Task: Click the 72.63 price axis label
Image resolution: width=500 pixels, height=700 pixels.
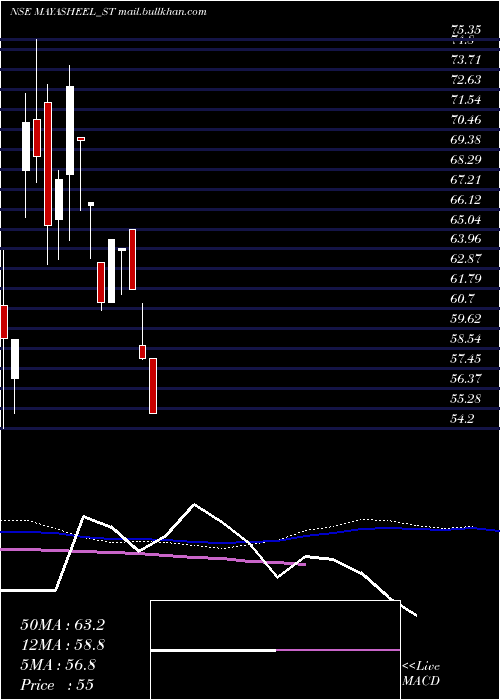Action: 466,80
